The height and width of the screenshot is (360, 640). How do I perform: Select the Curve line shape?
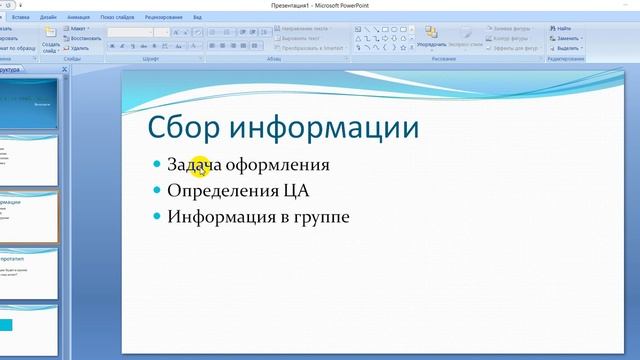[376, 48]
